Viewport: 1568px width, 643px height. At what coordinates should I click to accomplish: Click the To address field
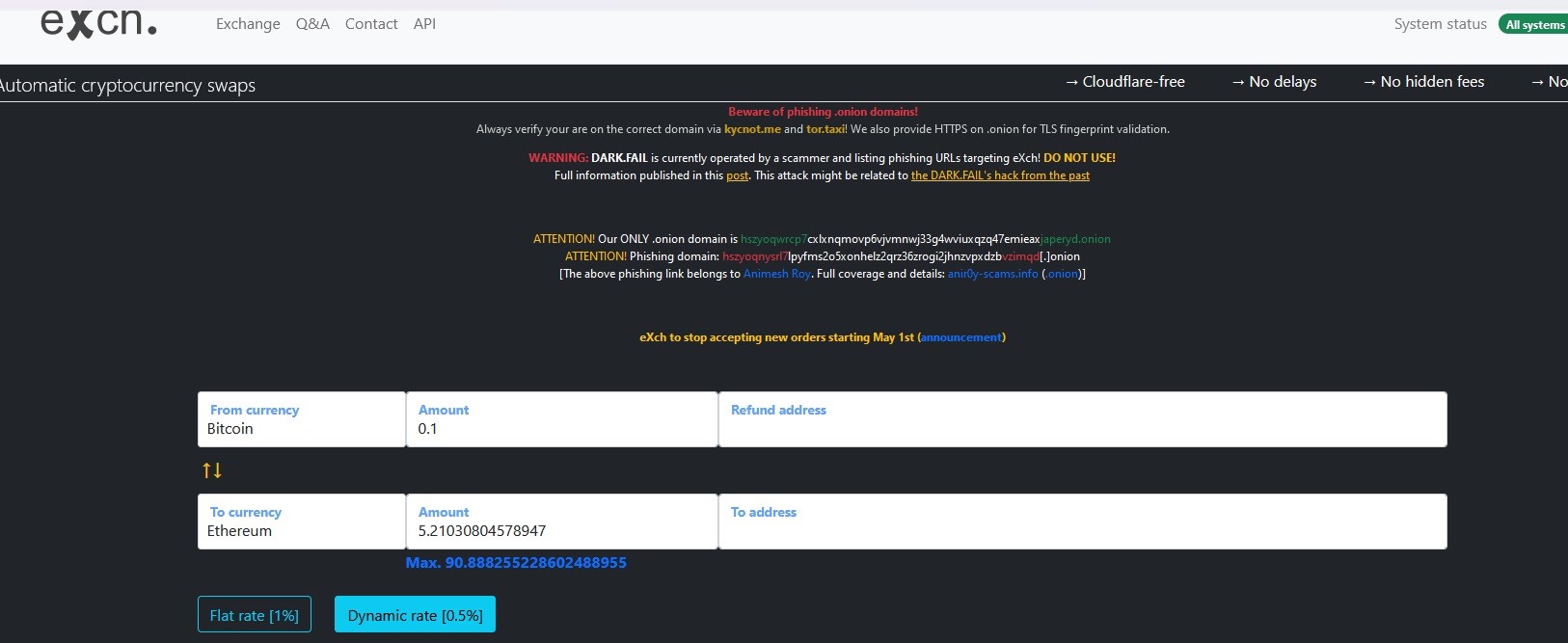(x=1083, y=522)
